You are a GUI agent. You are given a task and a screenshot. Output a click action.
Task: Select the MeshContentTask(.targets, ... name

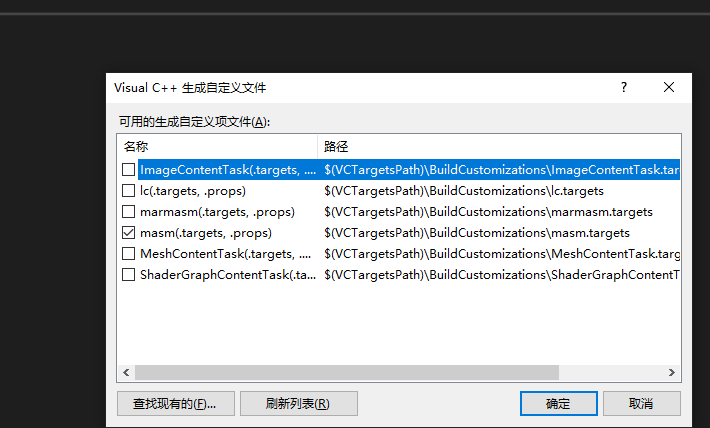[x=225, y=254]
